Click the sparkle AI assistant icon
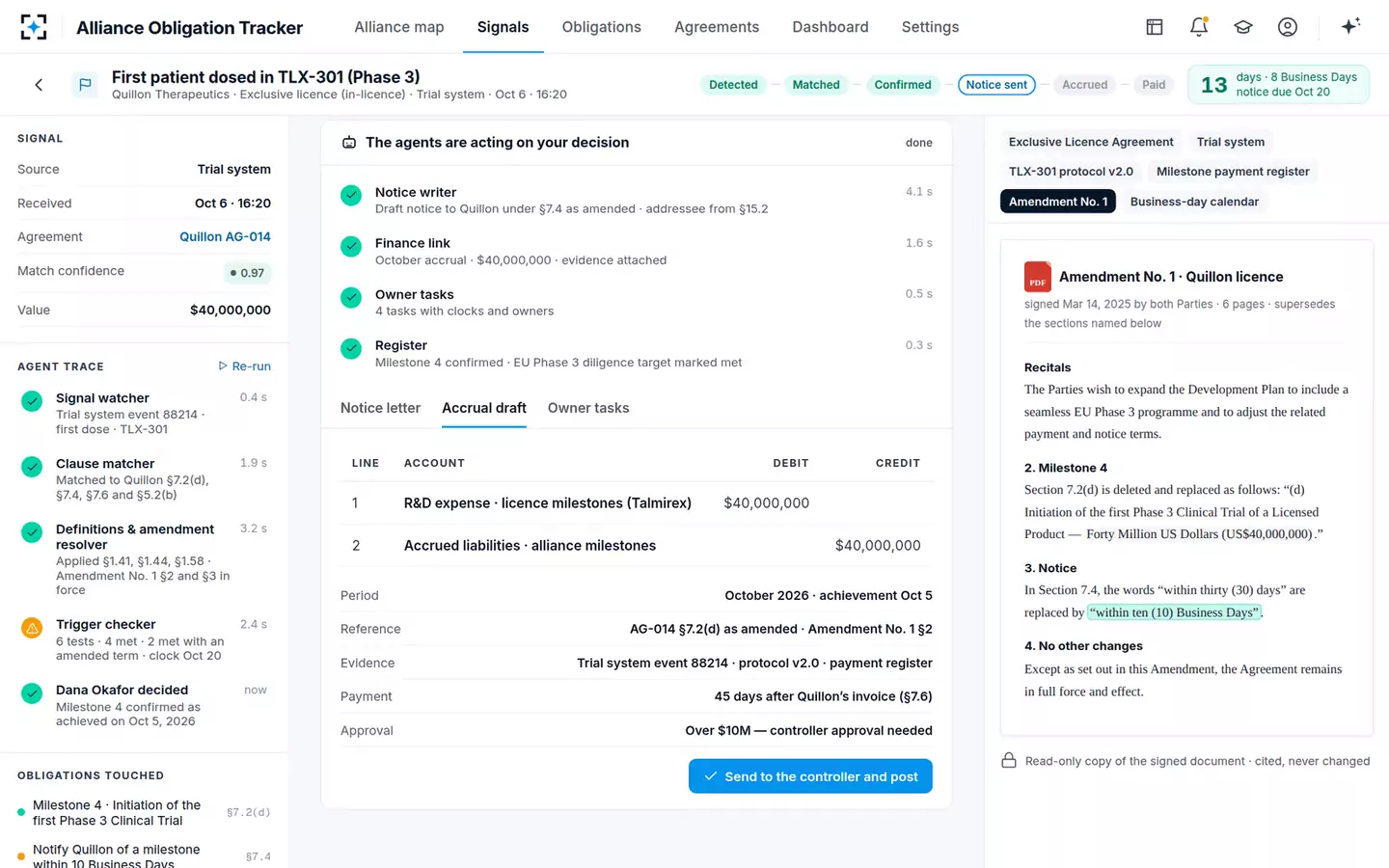 pos(1350,26)
